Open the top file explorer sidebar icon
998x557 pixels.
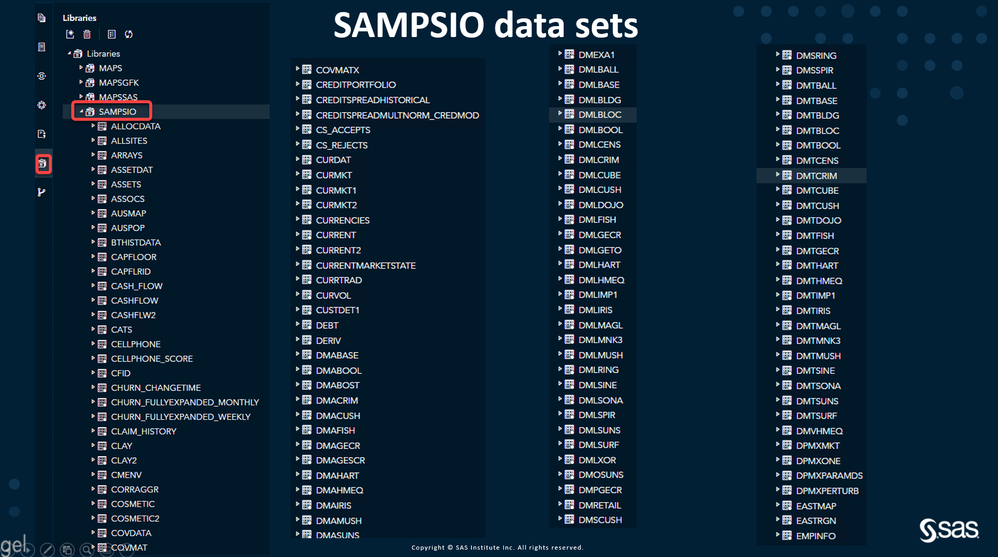click(x=42, y=18)
